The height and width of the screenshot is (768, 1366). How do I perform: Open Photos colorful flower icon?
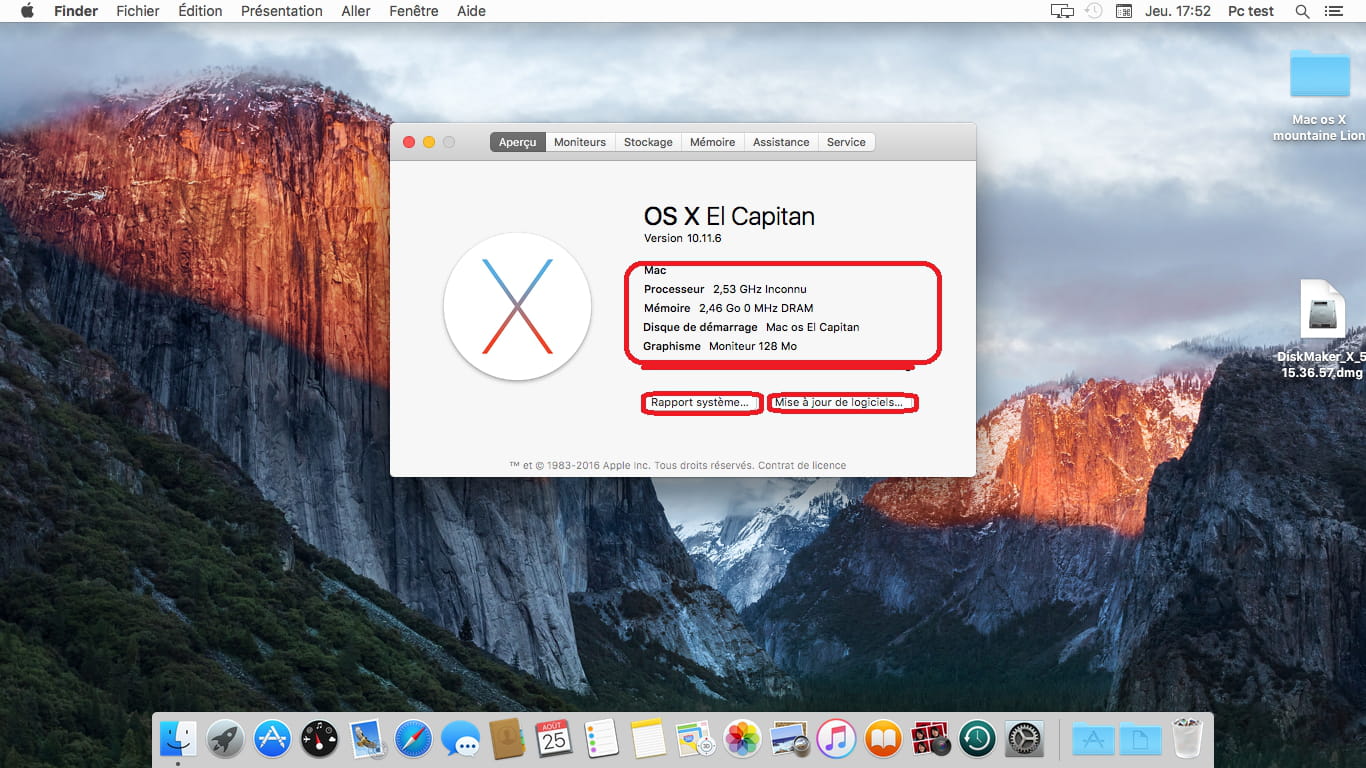tap(742, 739)
